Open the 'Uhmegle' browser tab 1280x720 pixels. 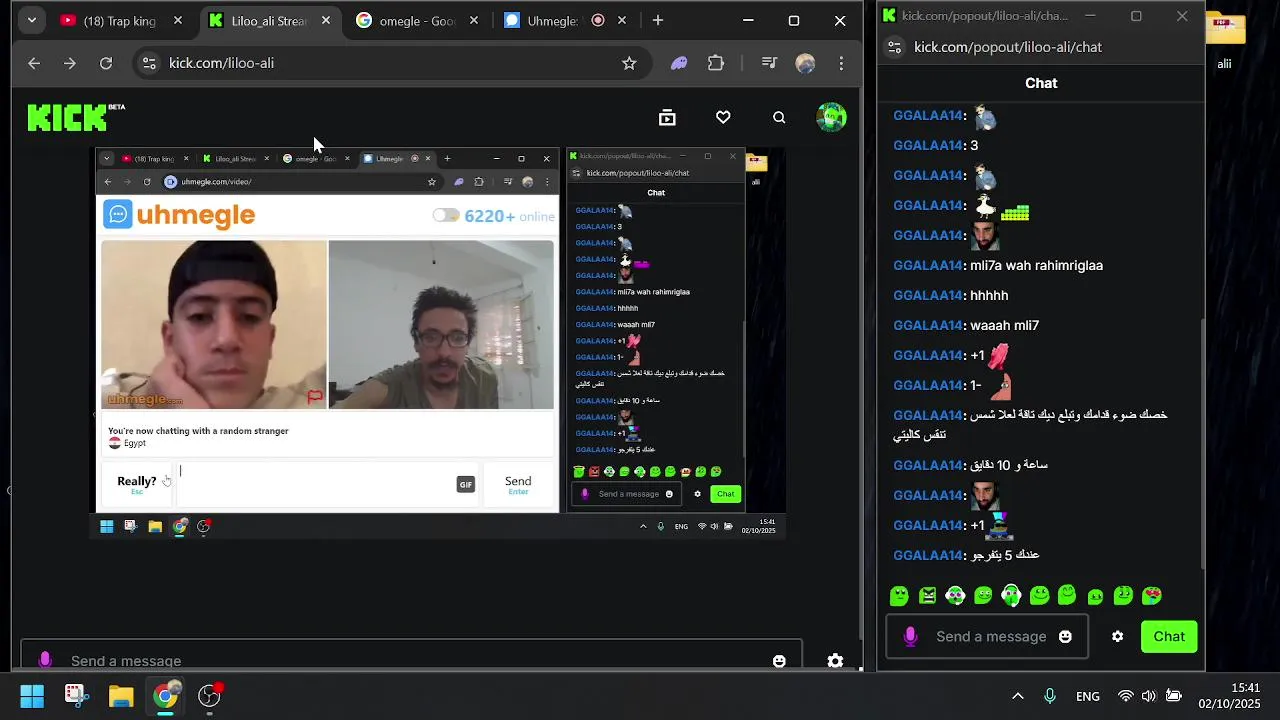pos(564,20)
